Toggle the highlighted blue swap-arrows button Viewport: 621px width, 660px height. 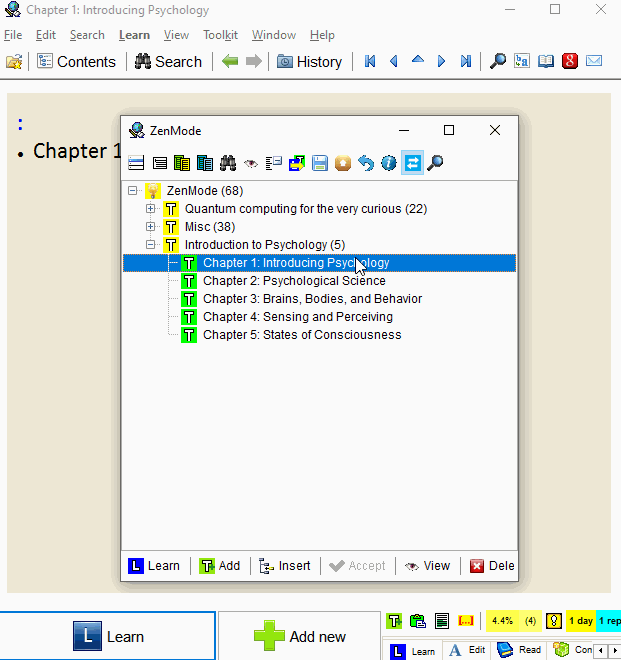tap(412, 163)
